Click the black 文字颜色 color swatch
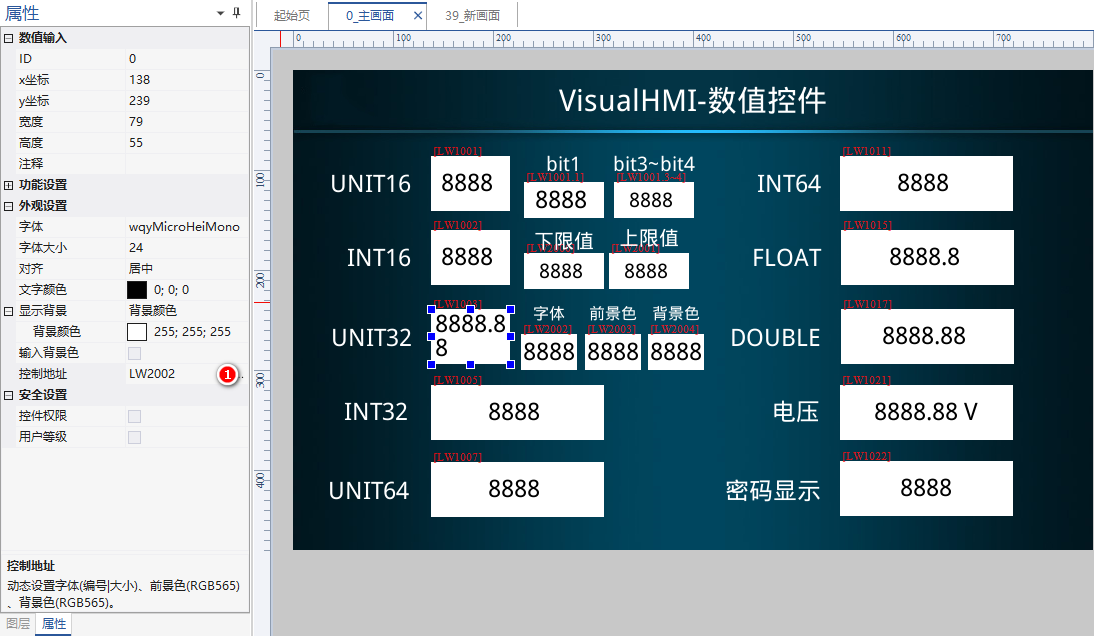Viewport: 1094px width, 636px height. point(137,290)
